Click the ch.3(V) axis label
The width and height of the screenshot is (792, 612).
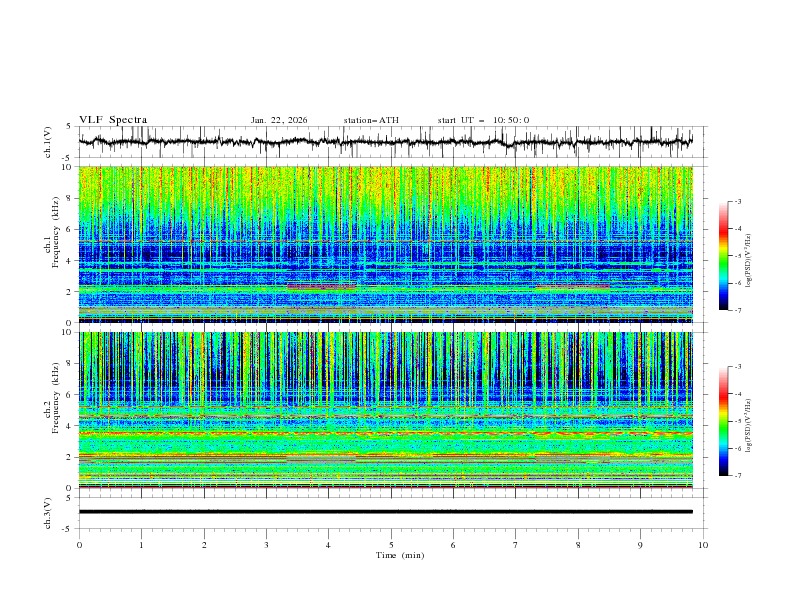tap(48, 511)
